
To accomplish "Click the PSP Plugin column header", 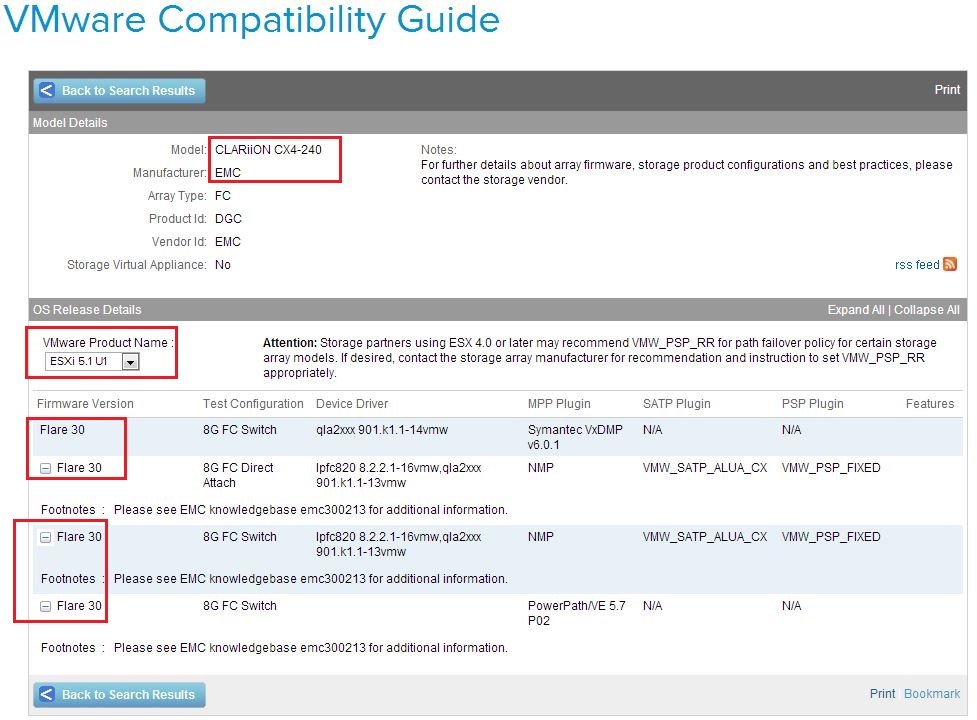I will tap(813, 404).
